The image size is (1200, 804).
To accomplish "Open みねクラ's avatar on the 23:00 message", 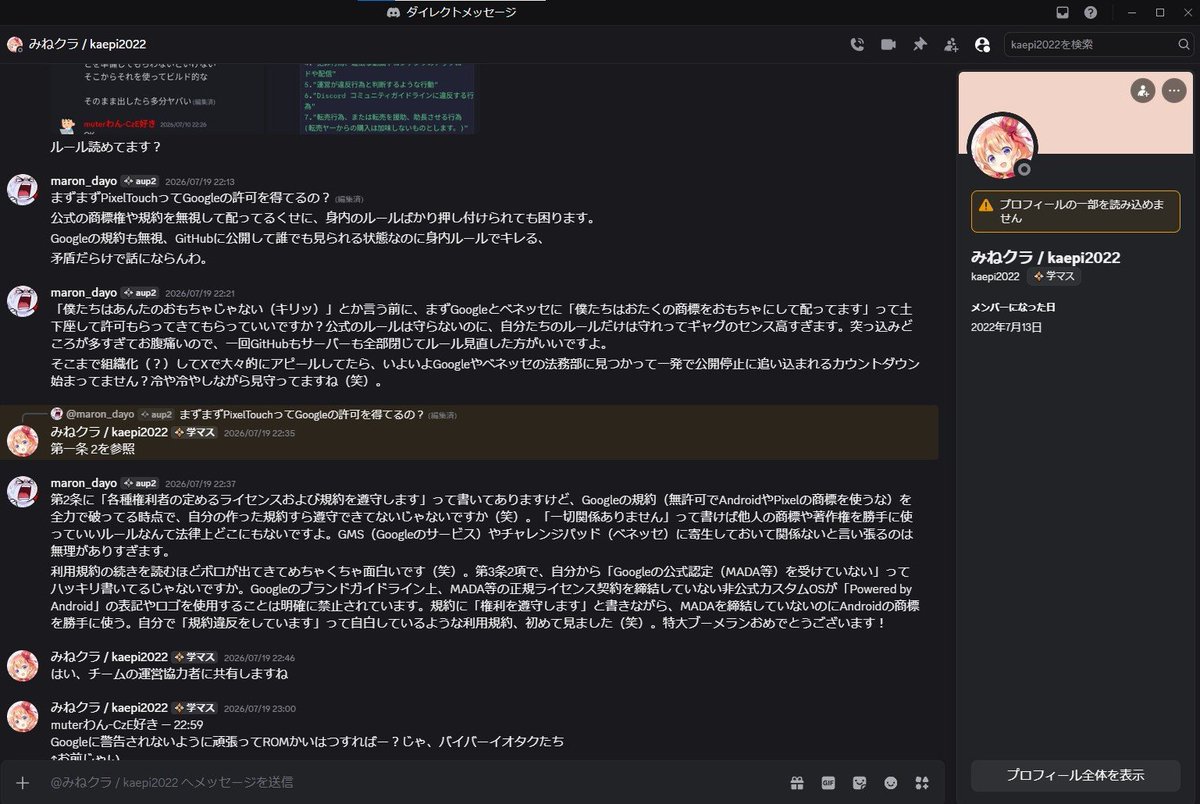I will pyautogui.click(x=23, y=716).
